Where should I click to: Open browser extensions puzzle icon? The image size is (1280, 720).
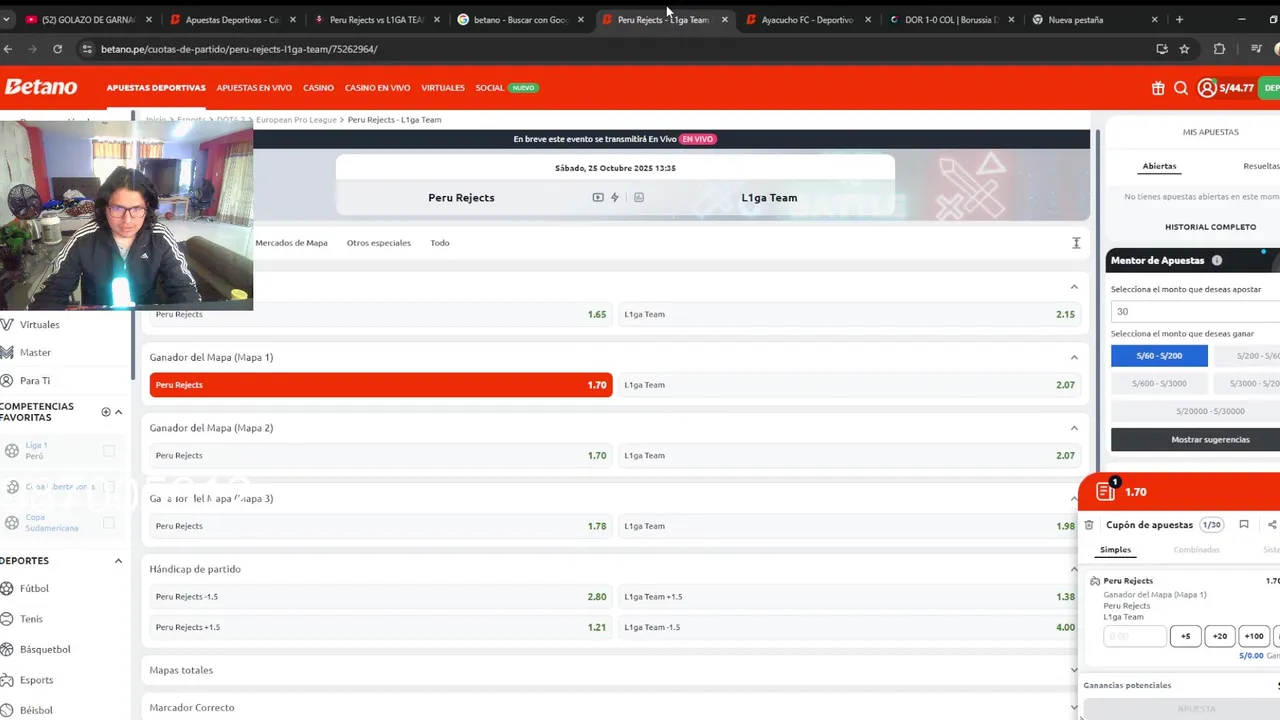(1219, 49)
